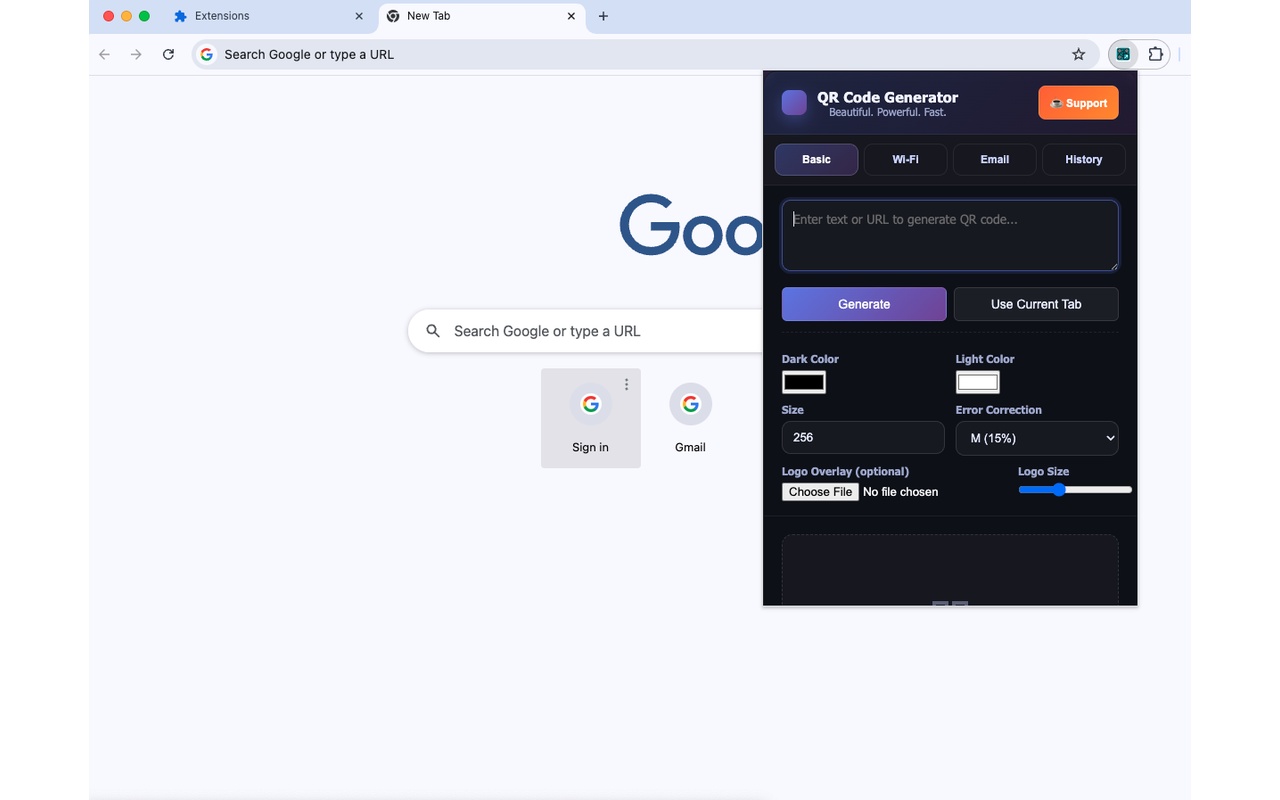Click the Size input field showing 256
This screenshot has width=1280, height=800.
863,438
